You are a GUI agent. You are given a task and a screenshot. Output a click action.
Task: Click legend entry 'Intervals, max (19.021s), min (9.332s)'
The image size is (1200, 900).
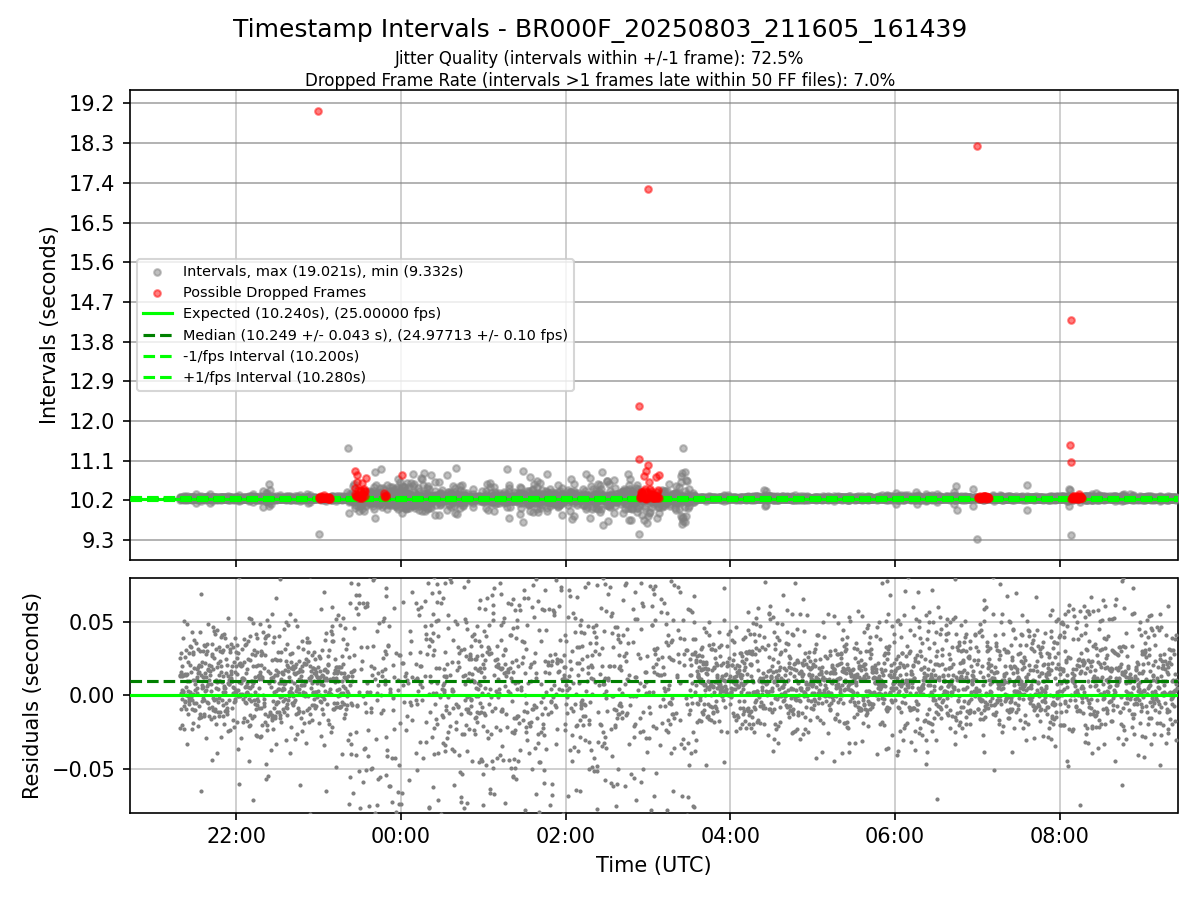pos(323,271)
